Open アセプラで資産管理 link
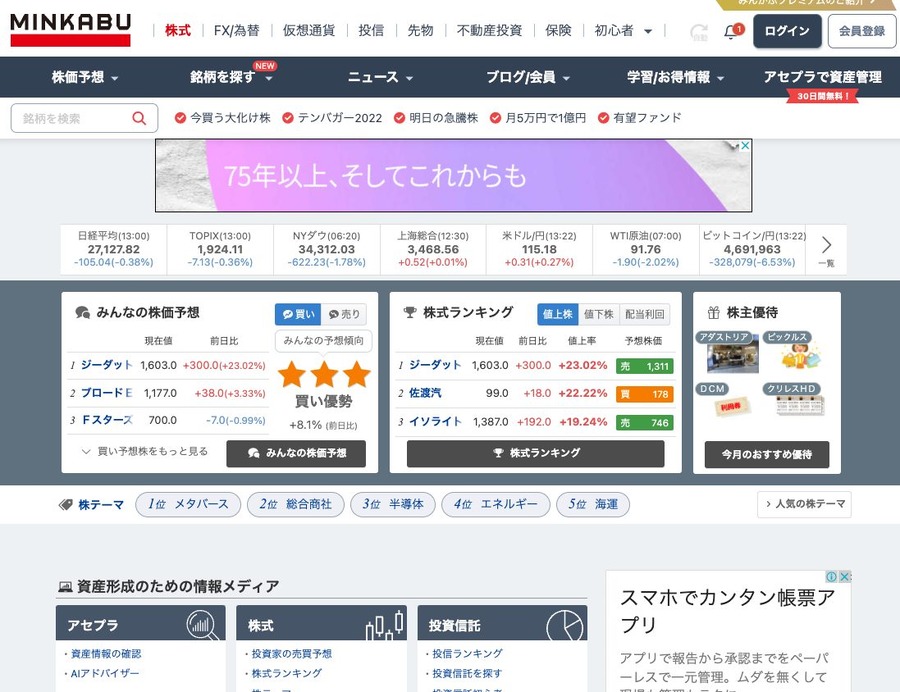Viewport: 900px width, 692px height. (823, 77)
